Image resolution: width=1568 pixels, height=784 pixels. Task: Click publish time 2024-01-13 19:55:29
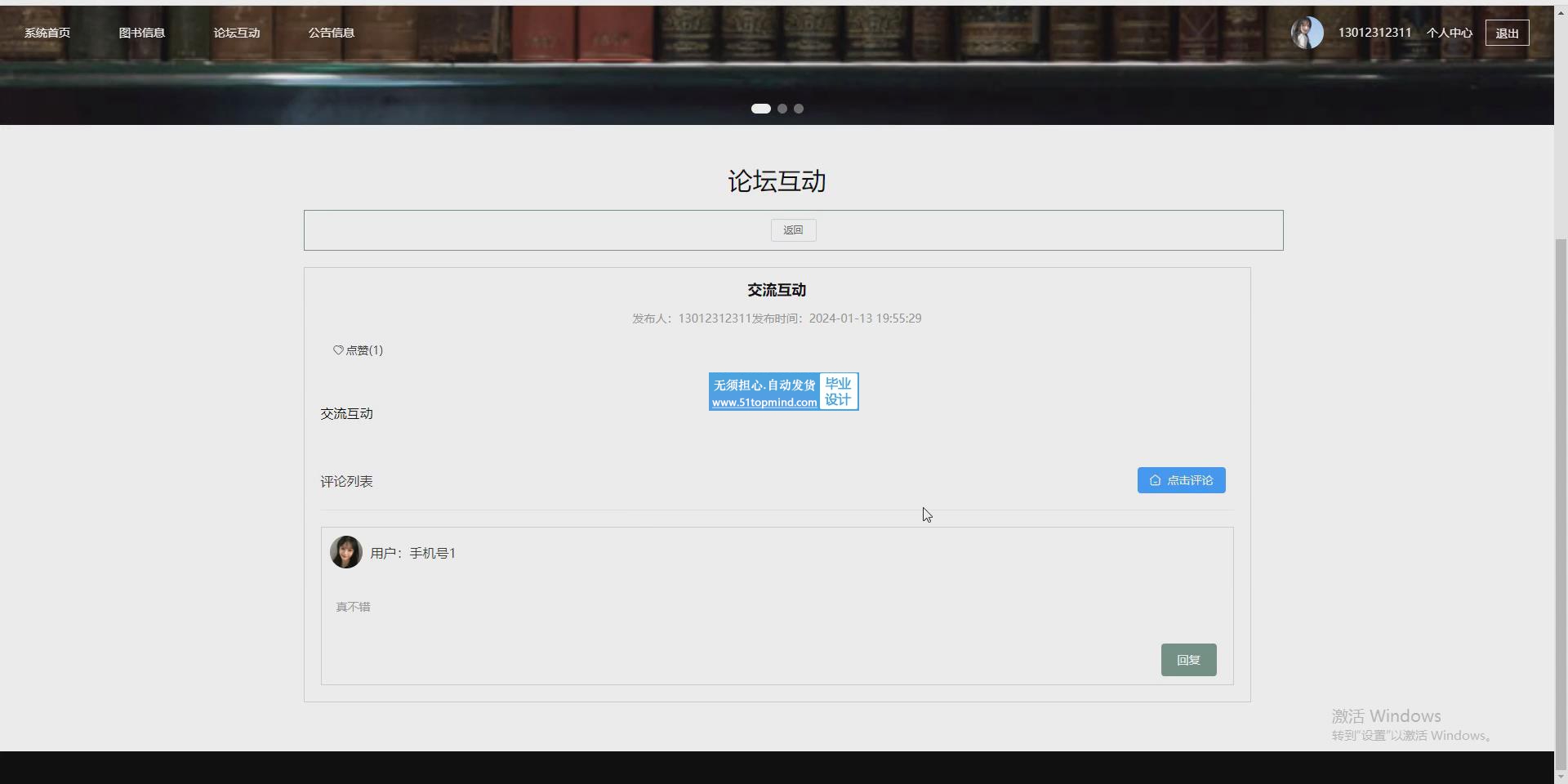pos(865,318)
